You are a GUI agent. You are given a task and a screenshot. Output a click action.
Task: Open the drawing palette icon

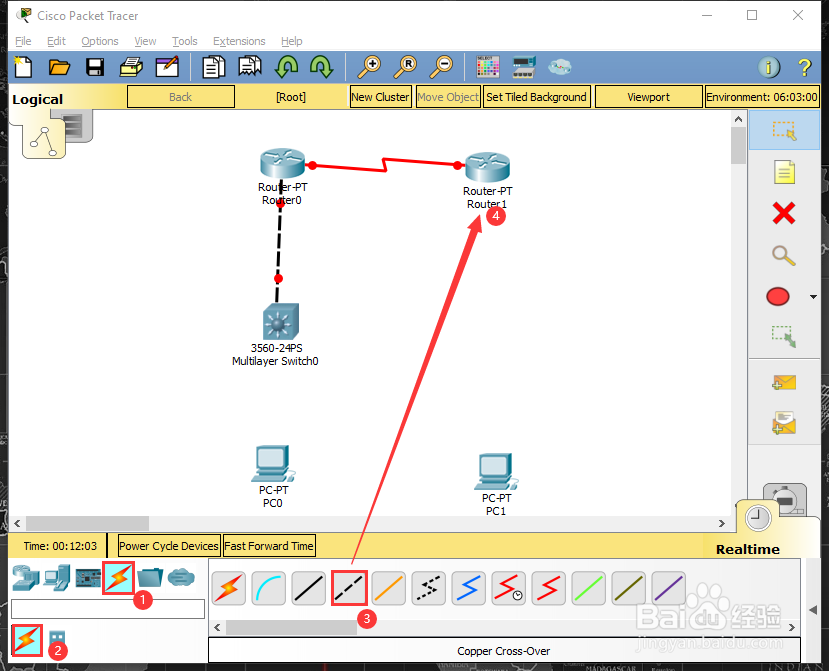click(487, 67)
